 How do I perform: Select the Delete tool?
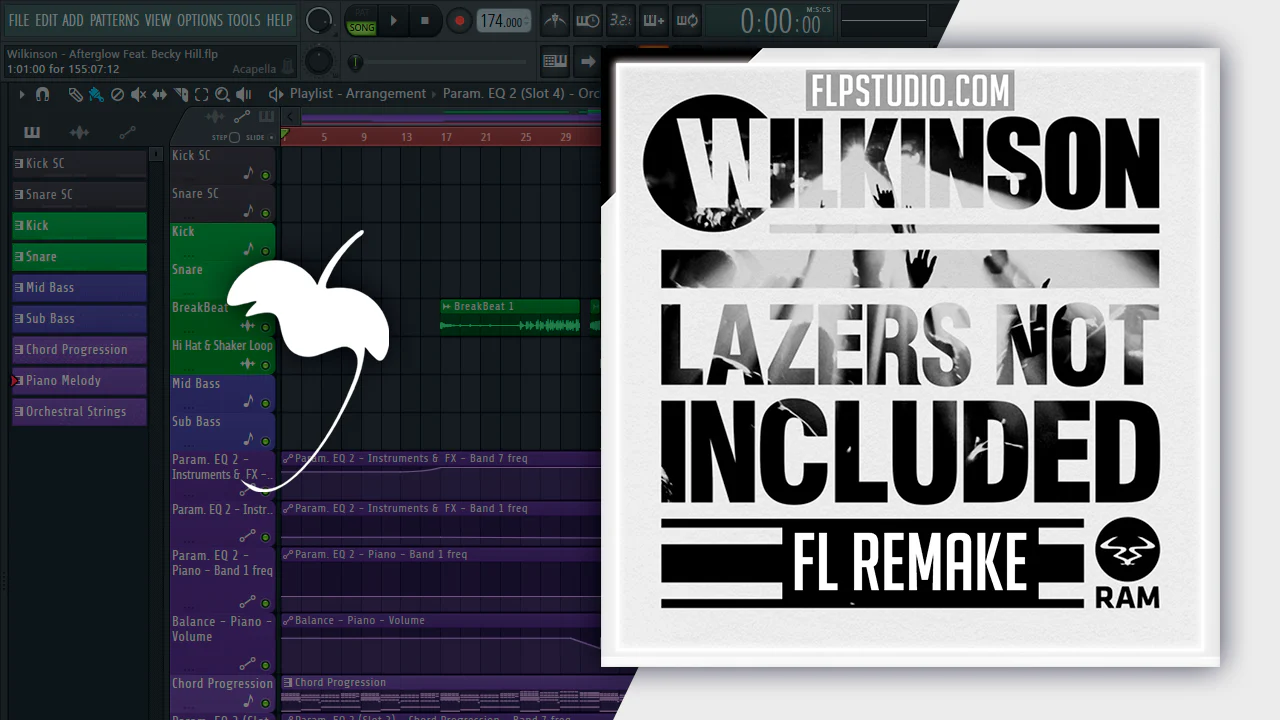tap(117, 94)
